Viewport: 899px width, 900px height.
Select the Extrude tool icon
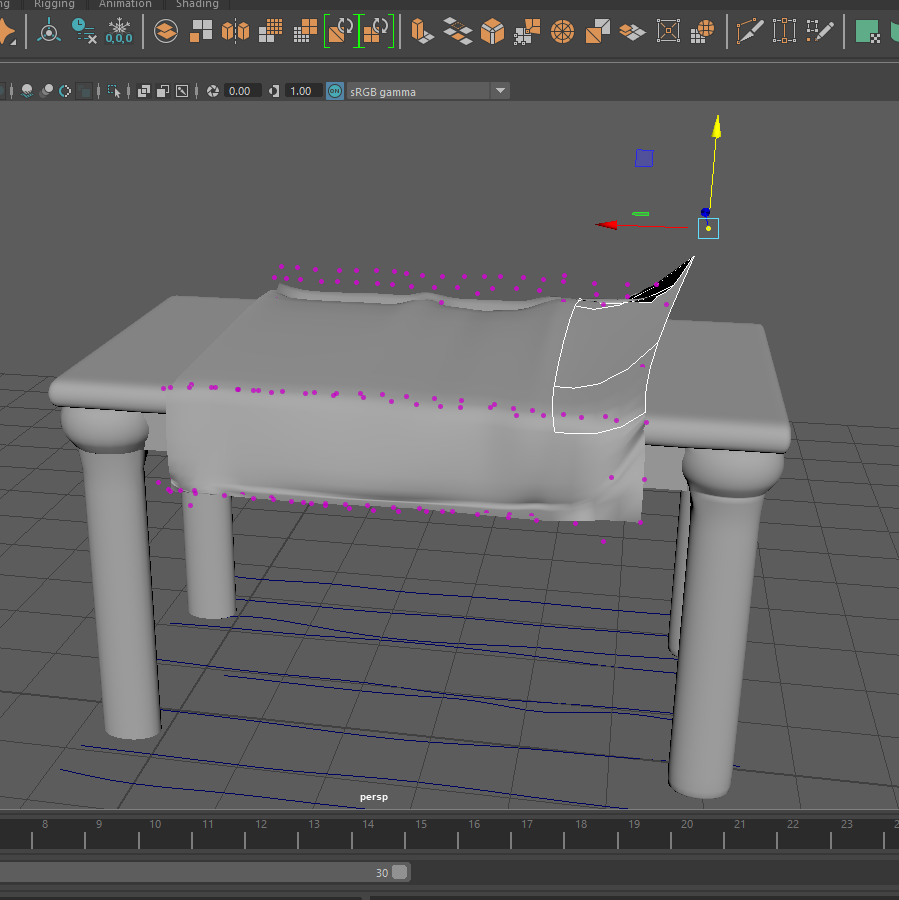click(423, 31)
